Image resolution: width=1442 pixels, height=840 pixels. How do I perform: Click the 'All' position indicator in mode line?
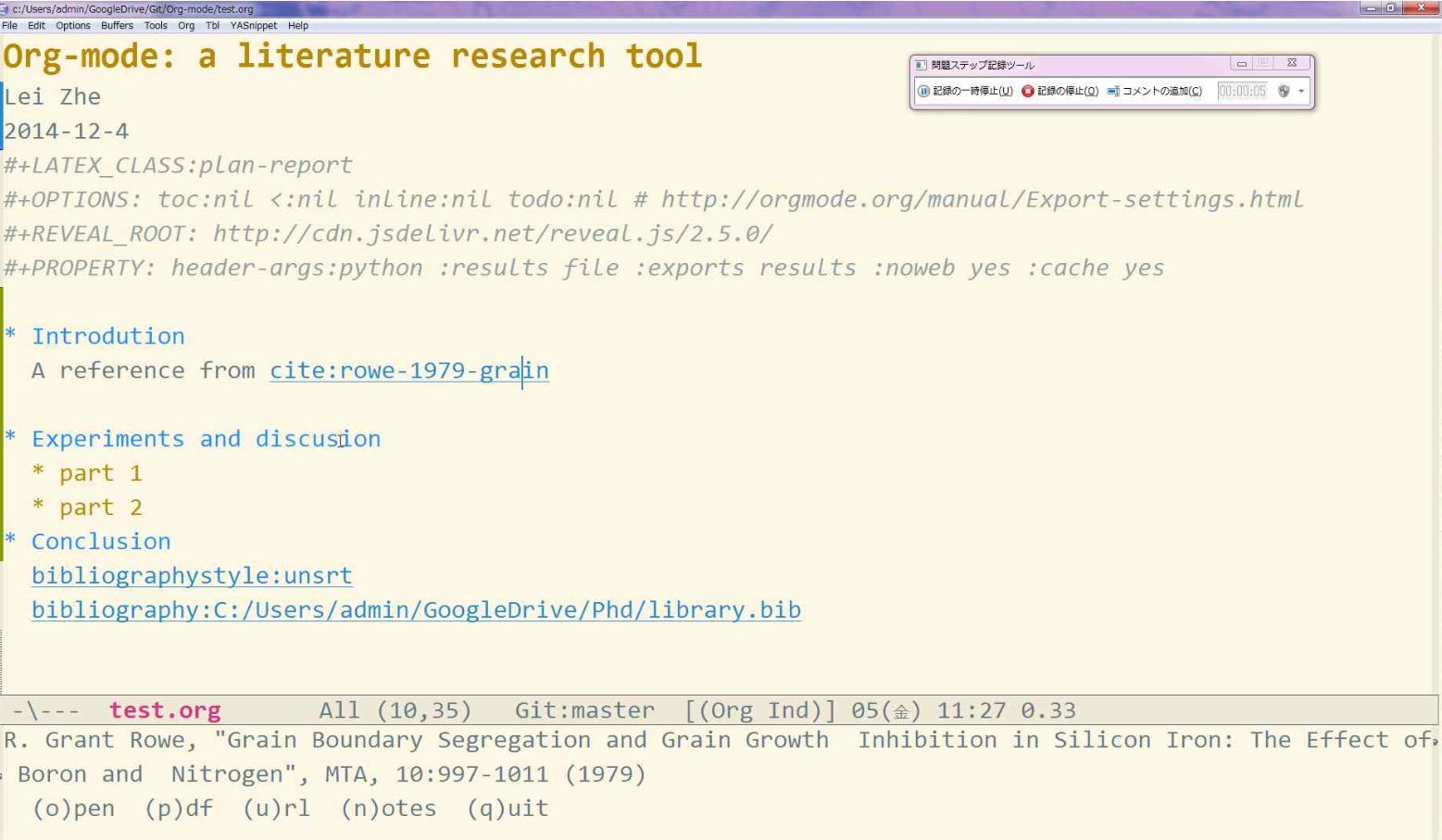pyautogui.click(x=340, y=710)
